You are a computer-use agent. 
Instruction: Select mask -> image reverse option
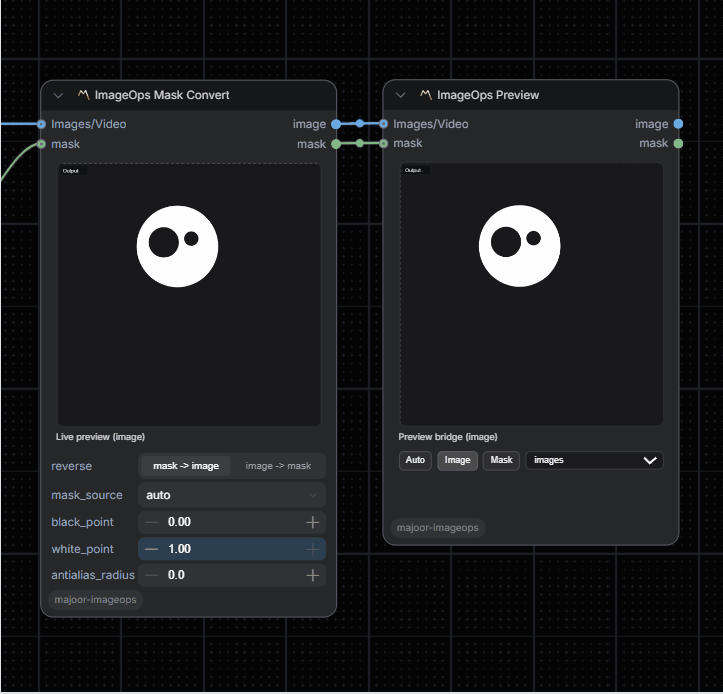point(186,466)
